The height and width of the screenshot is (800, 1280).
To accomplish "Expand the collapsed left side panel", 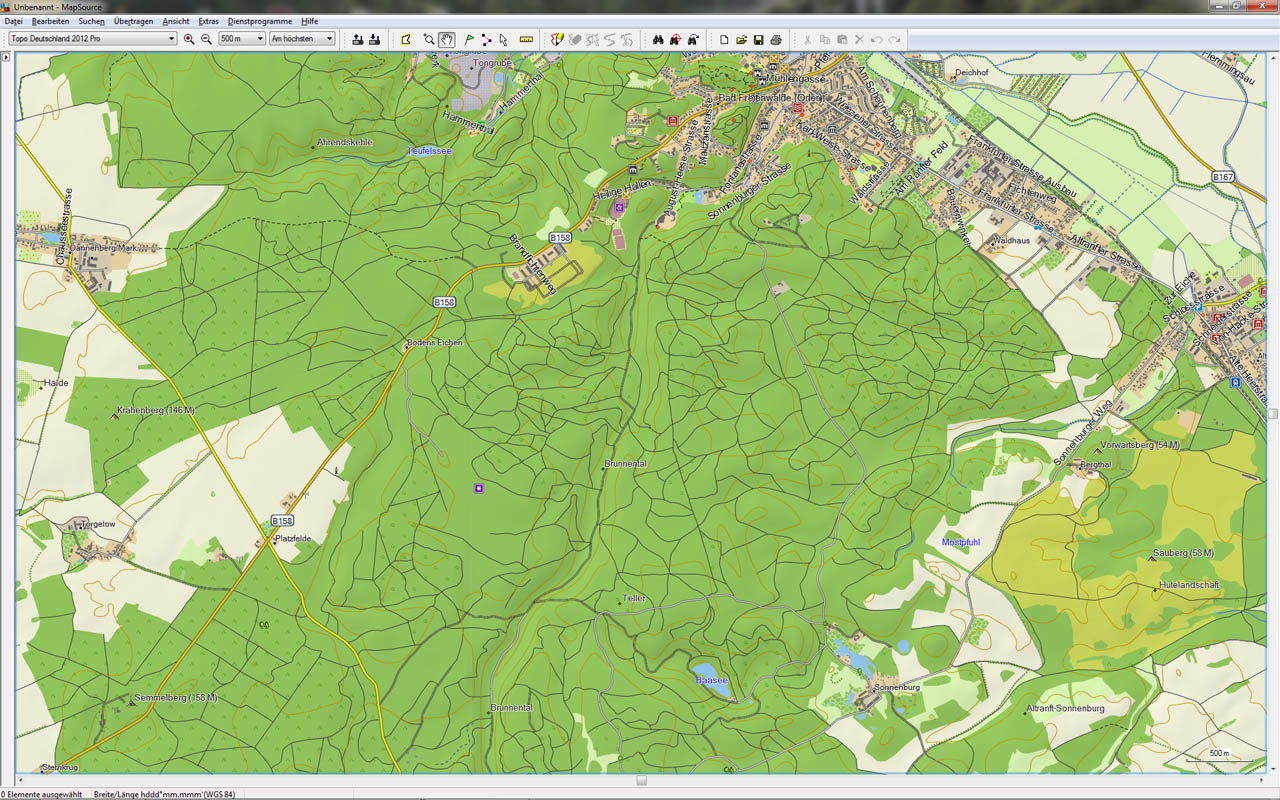I will click(6, 58).
